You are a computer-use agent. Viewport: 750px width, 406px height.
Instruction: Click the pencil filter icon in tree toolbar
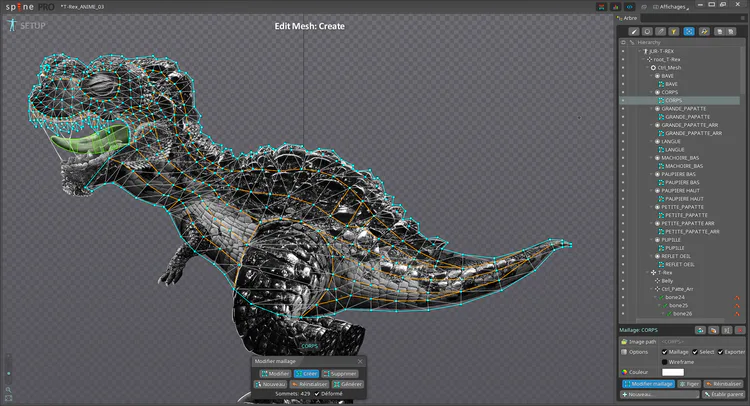[661, 32]
